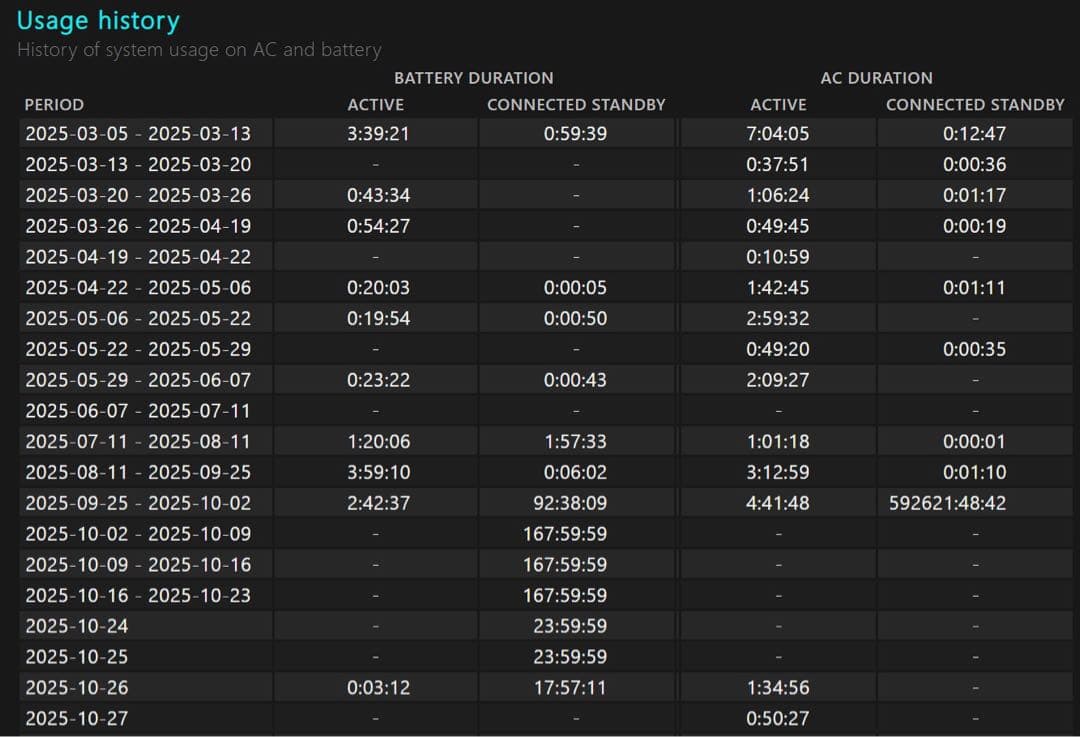Click the battery active value 3:59:10

[378, 472]
